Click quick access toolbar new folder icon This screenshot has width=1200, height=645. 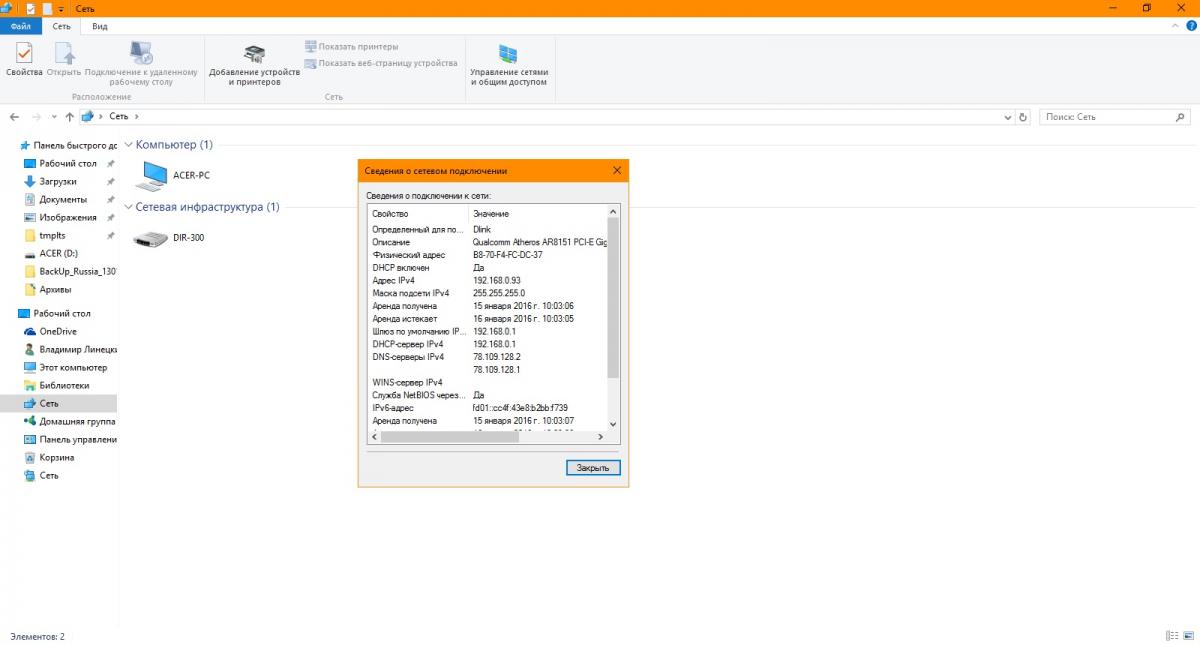[x=47, y=8]
